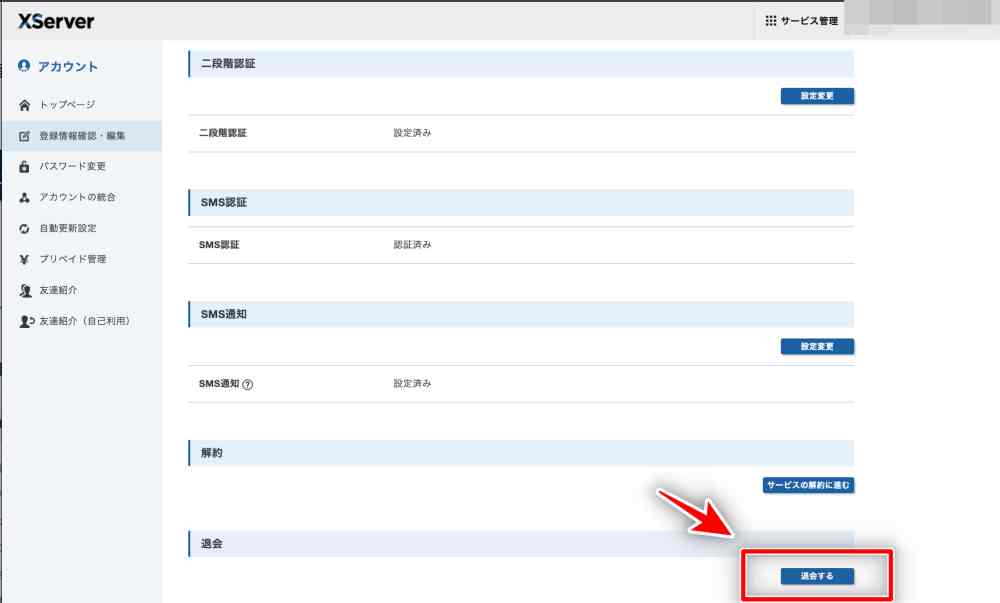The image size is (1000, 603).
Task: Click the XServer logo
Action: coord(56,21)
